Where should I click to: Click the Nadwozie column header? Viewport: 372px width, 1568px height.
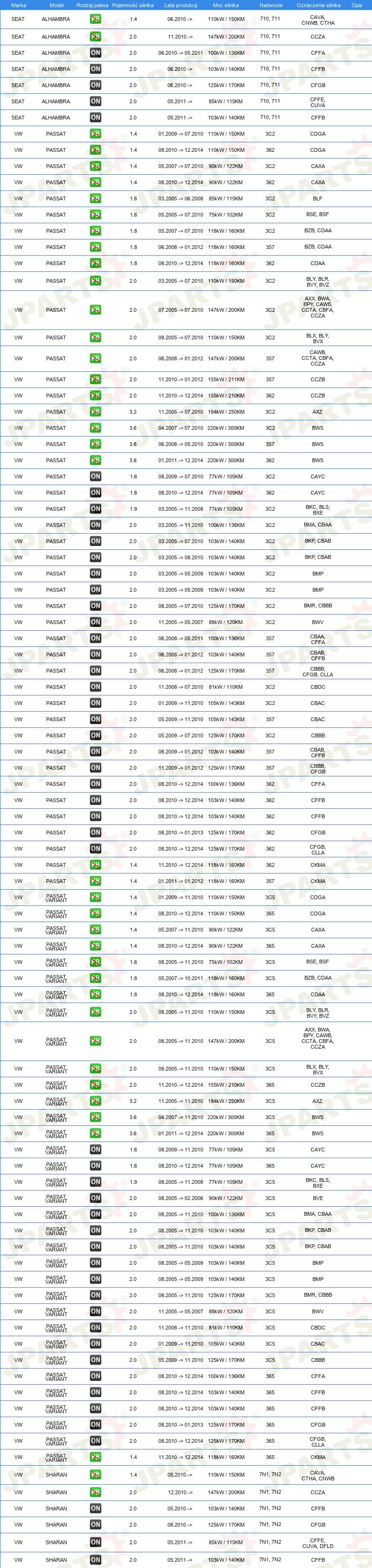click(x=271, y=6)
